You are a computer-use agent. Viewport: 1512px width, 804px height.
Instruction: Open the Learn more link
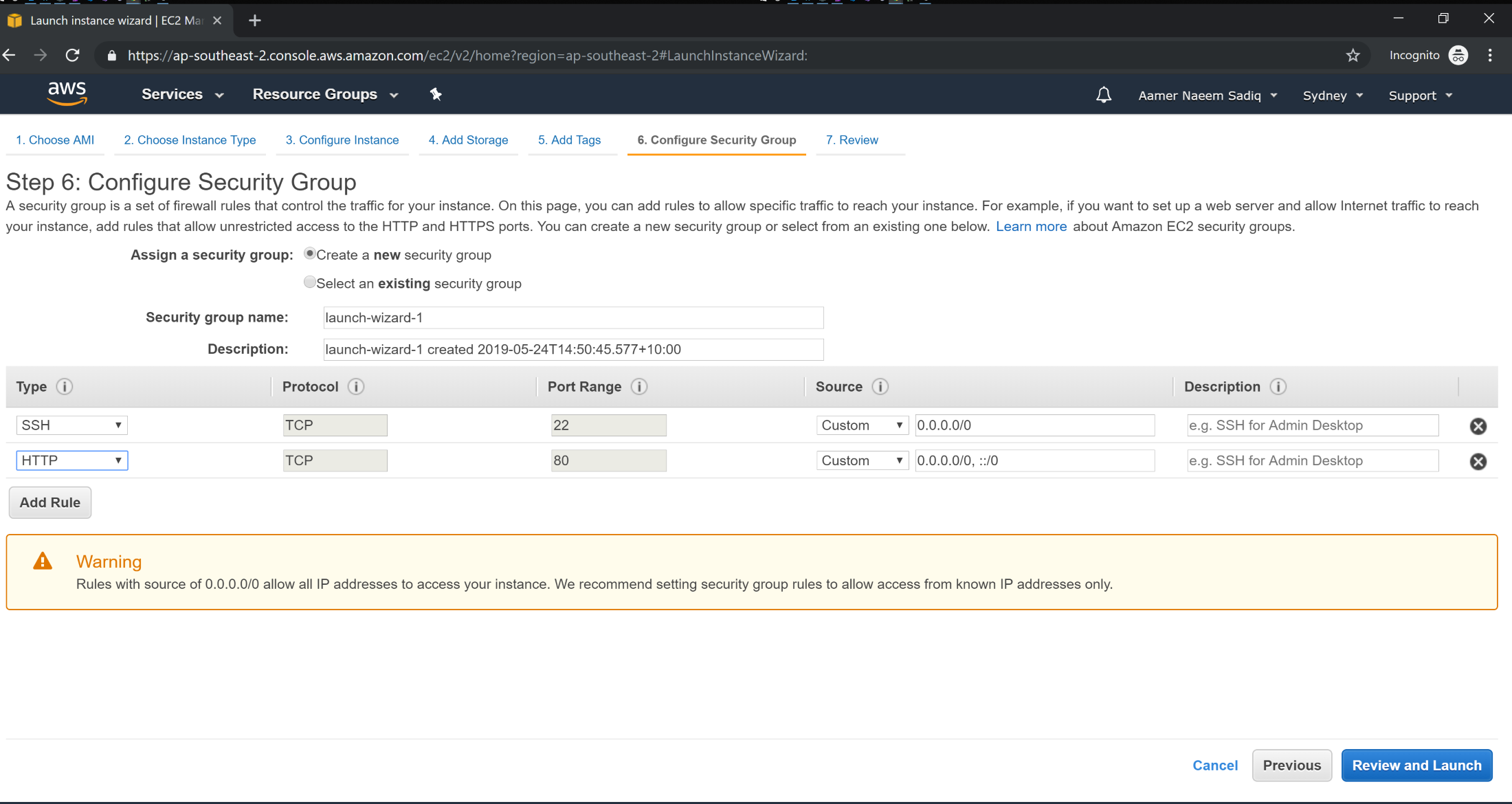pos(1031,227)
